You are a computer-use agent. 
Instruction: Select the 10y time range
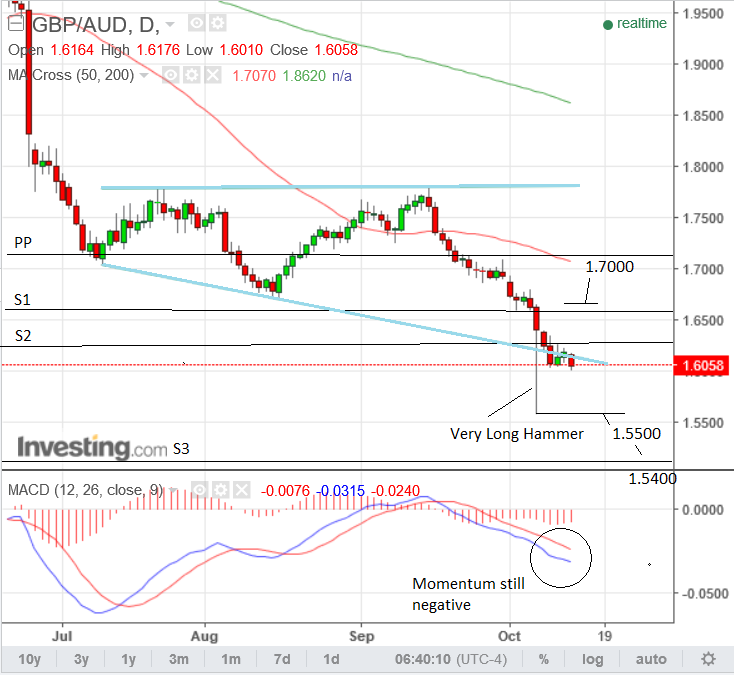[x=29, y=659]
